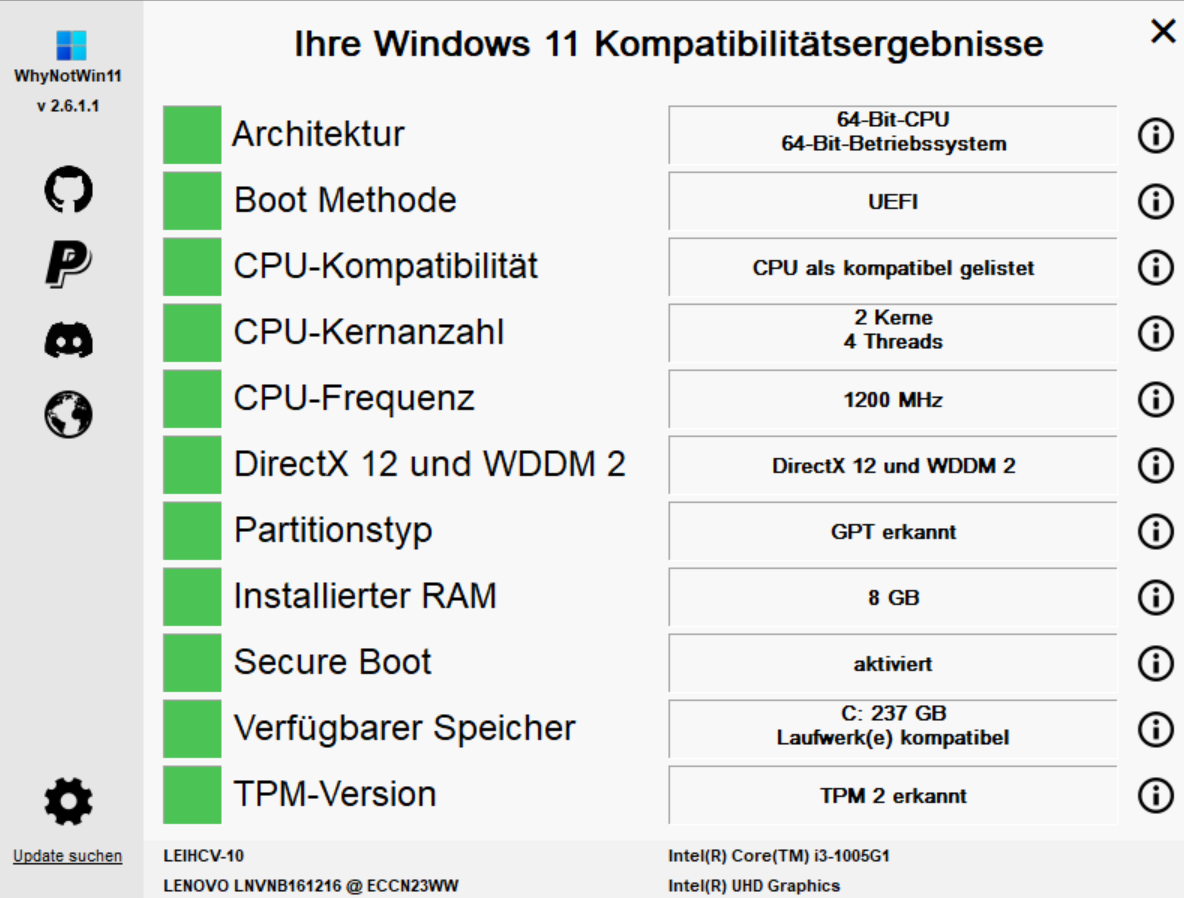
Task: Click the WhyNotWin11 logo icon
Action: 72,45
